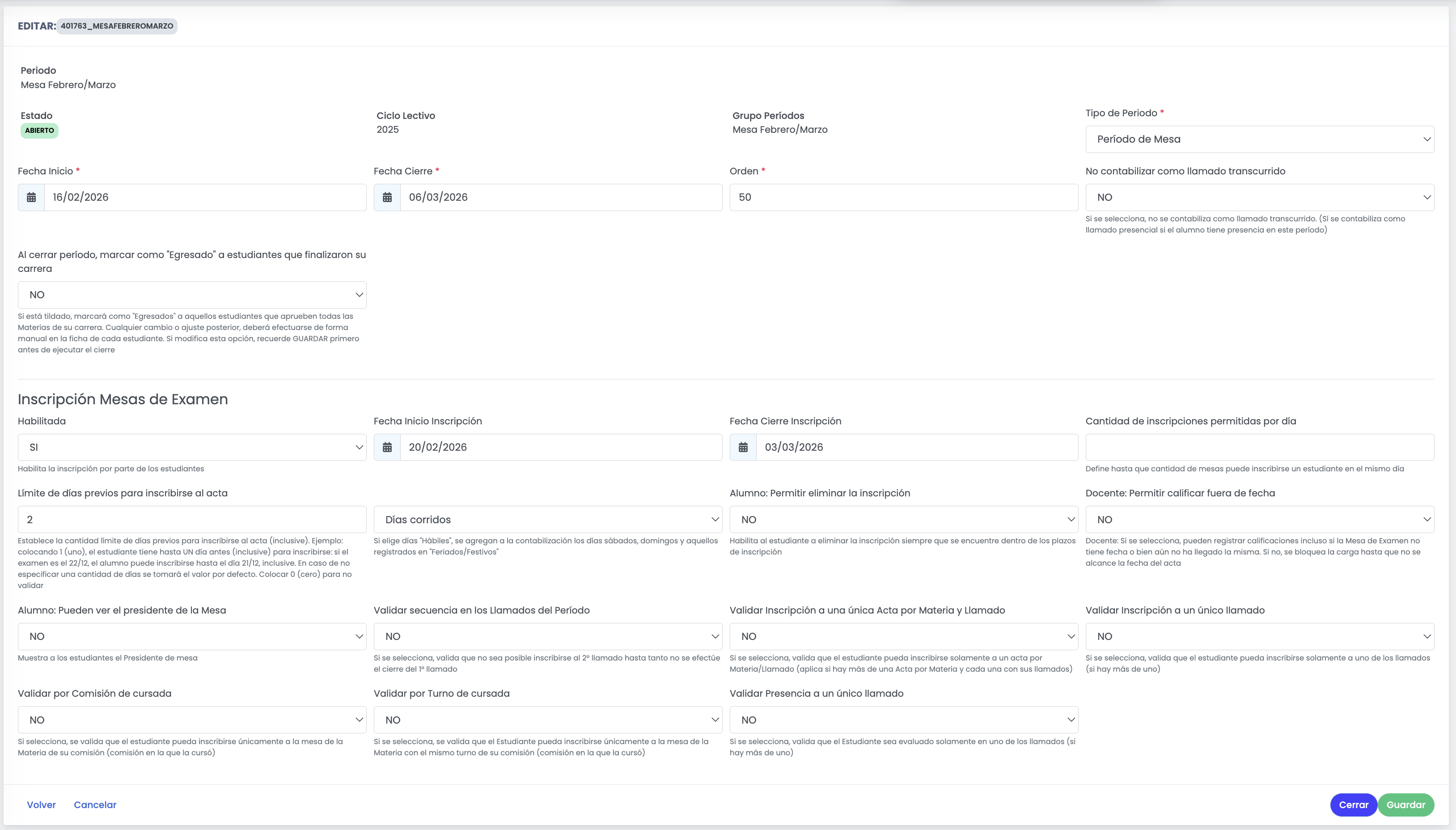
Task: Change the Habilitada SI selector
Action: click(x=192, y=448)
